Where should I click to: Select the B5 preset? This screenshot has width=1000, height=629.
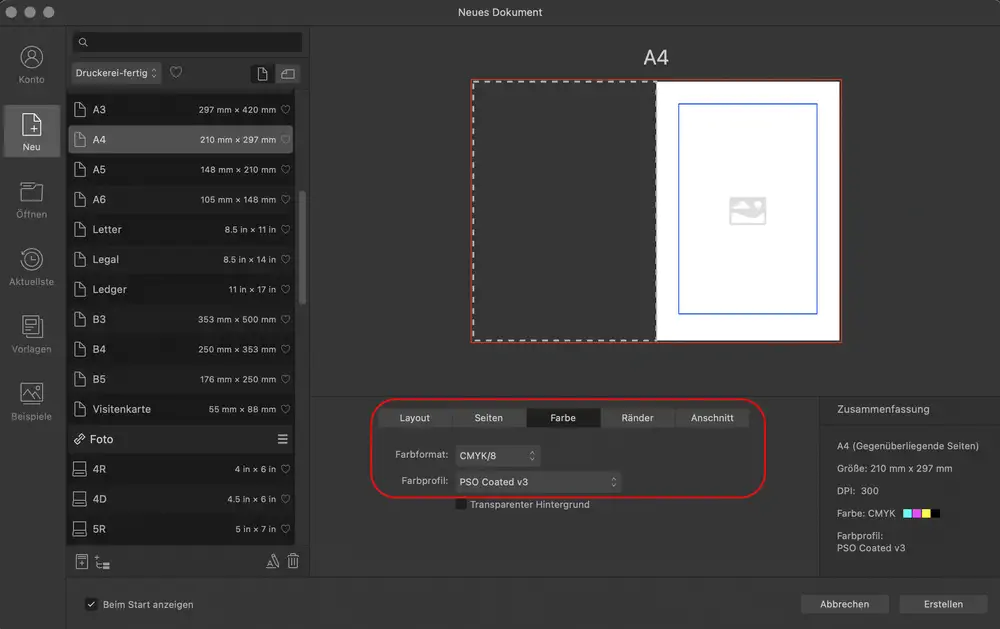tap(180, 379)
